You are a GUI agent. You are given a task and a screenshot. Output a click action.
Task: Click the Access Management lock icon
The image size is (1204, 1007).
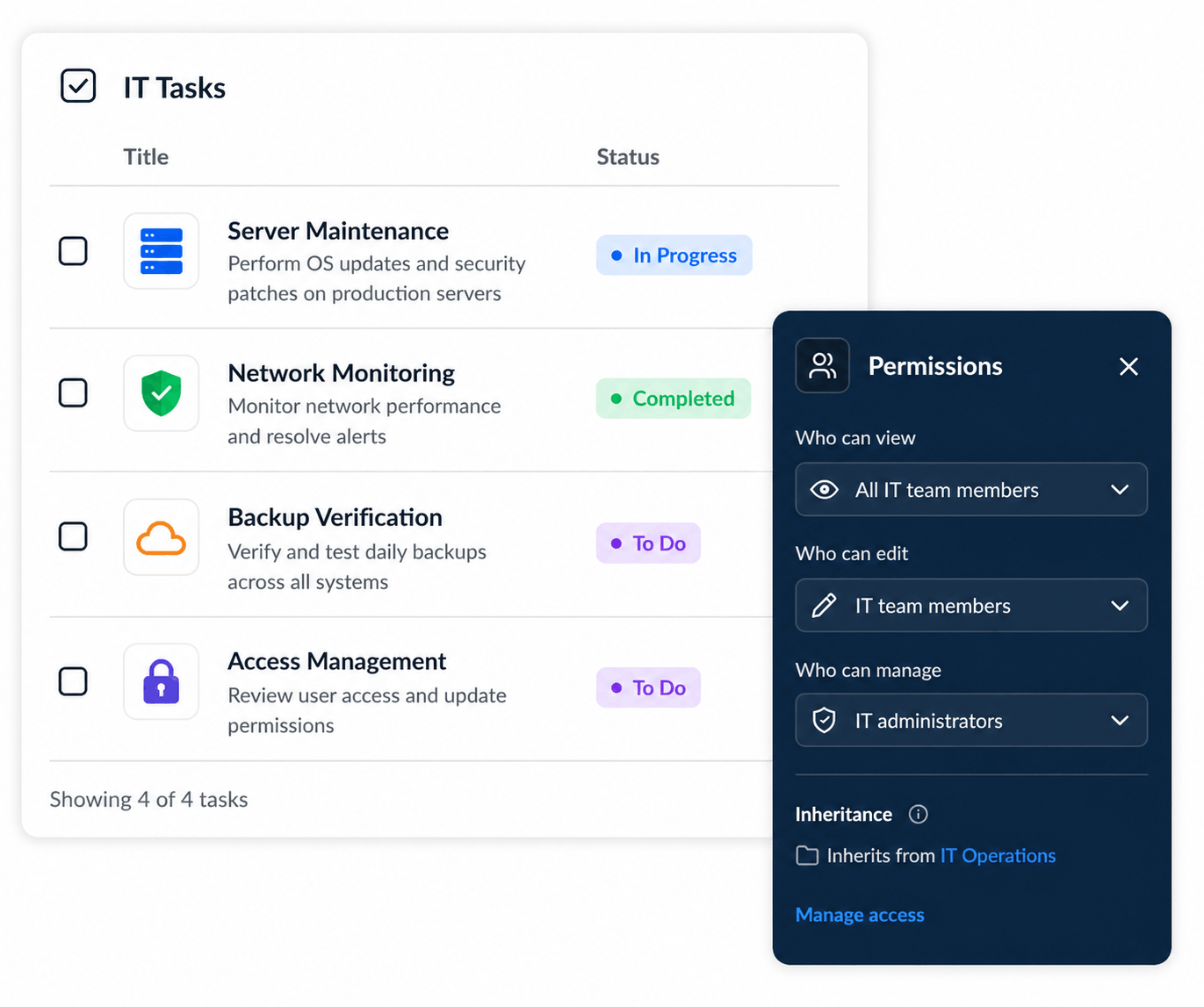[x=161, y=681]
